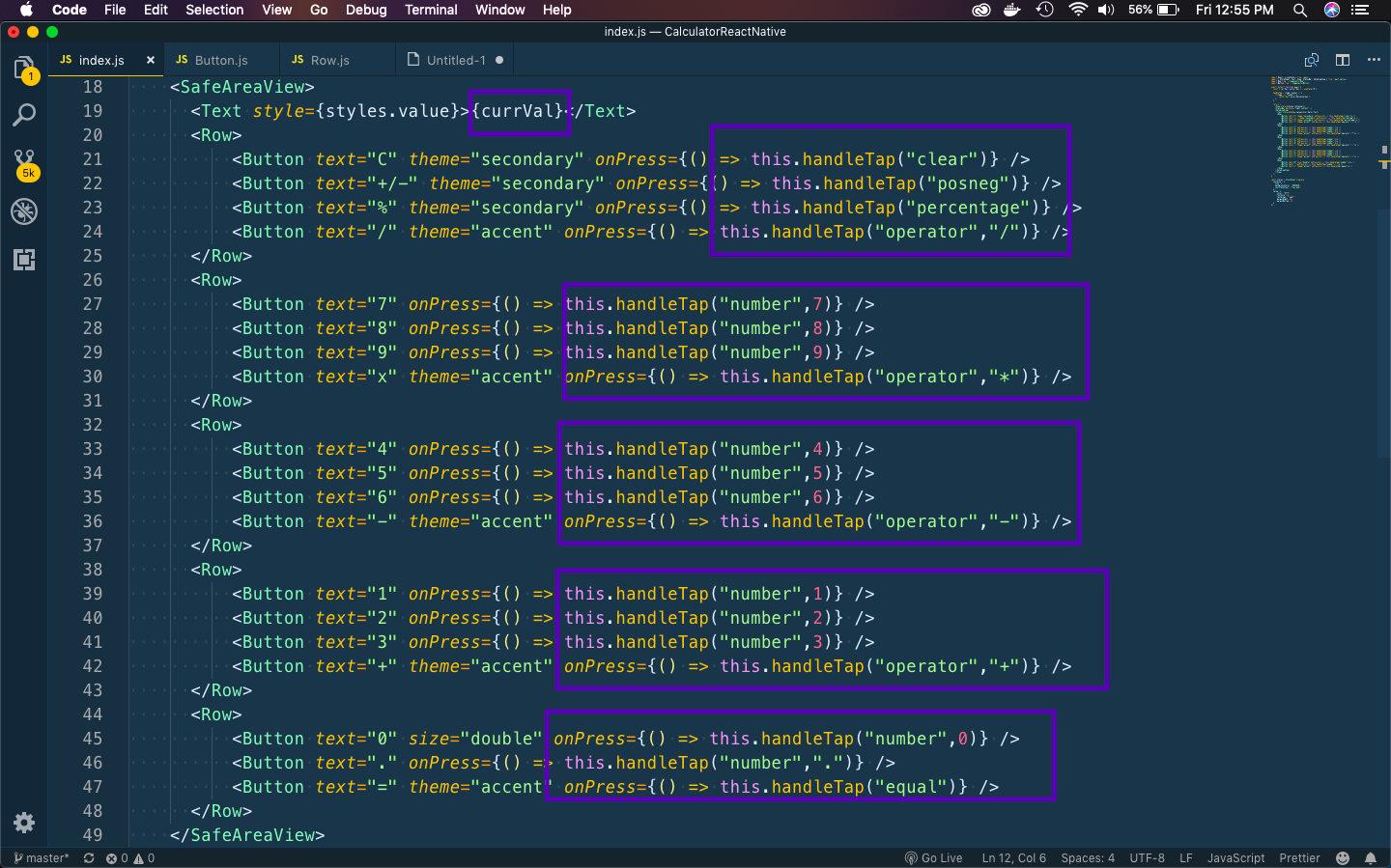
Task: Open the Debug view in activity bar
Action: 24,211
